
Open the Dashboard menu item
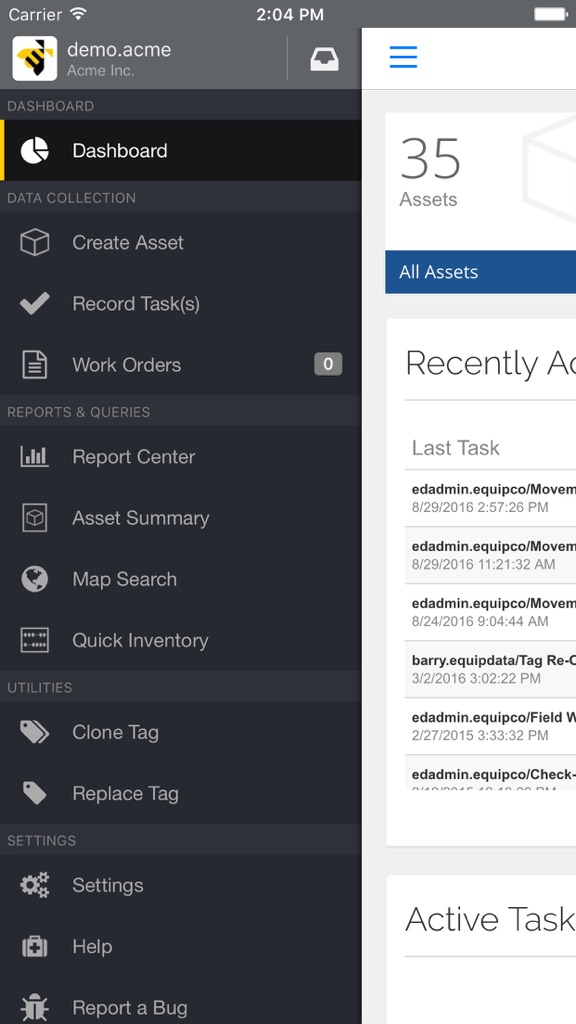click(x=180, y=150)
